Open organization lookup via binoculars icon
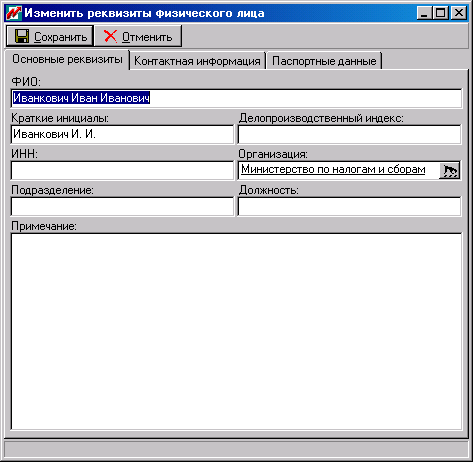The image size is (473, 462). (x=449, y=171)
